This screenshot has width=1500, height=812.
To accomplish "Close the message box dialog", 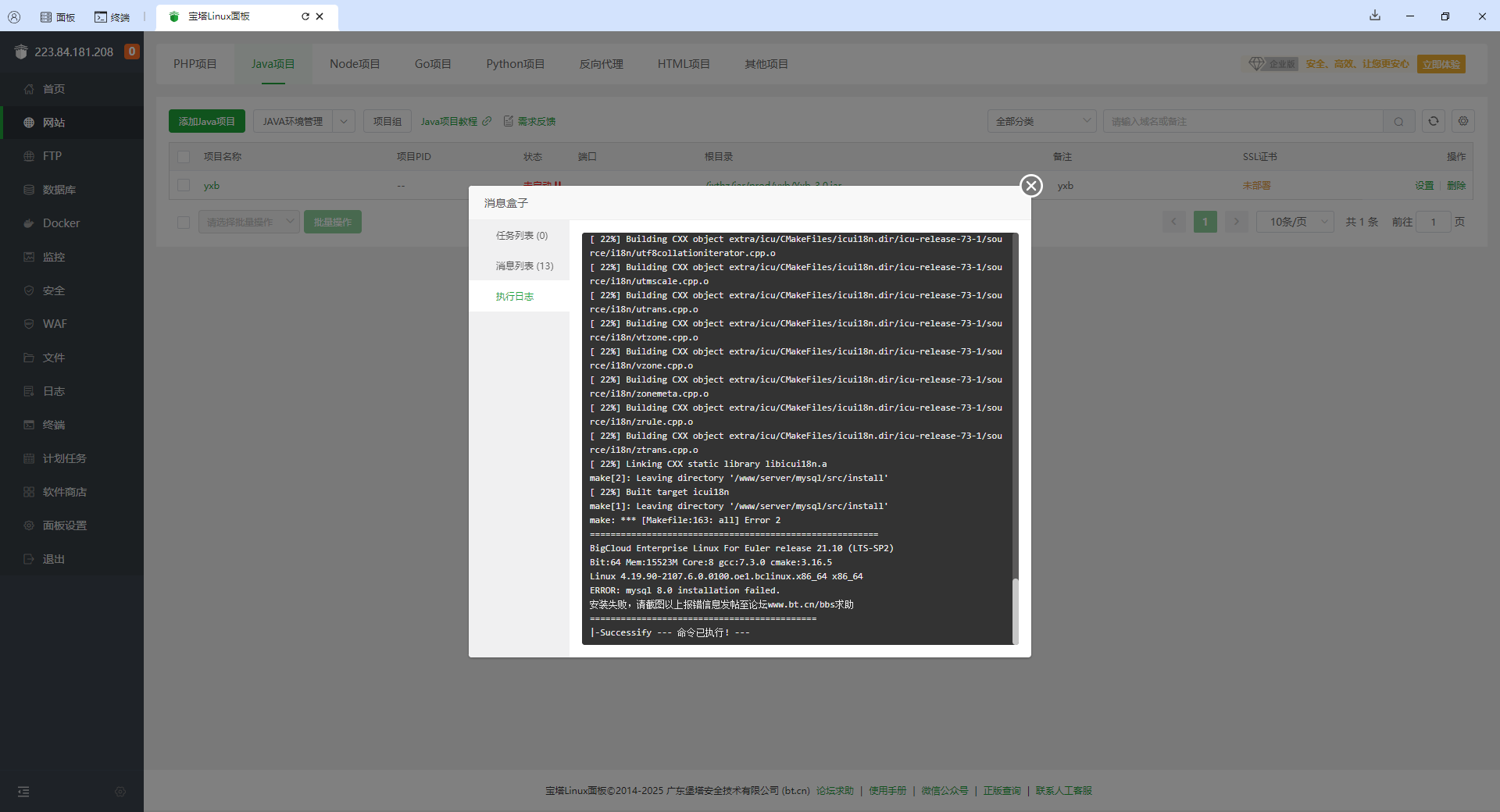I will tap(1031, 186).
